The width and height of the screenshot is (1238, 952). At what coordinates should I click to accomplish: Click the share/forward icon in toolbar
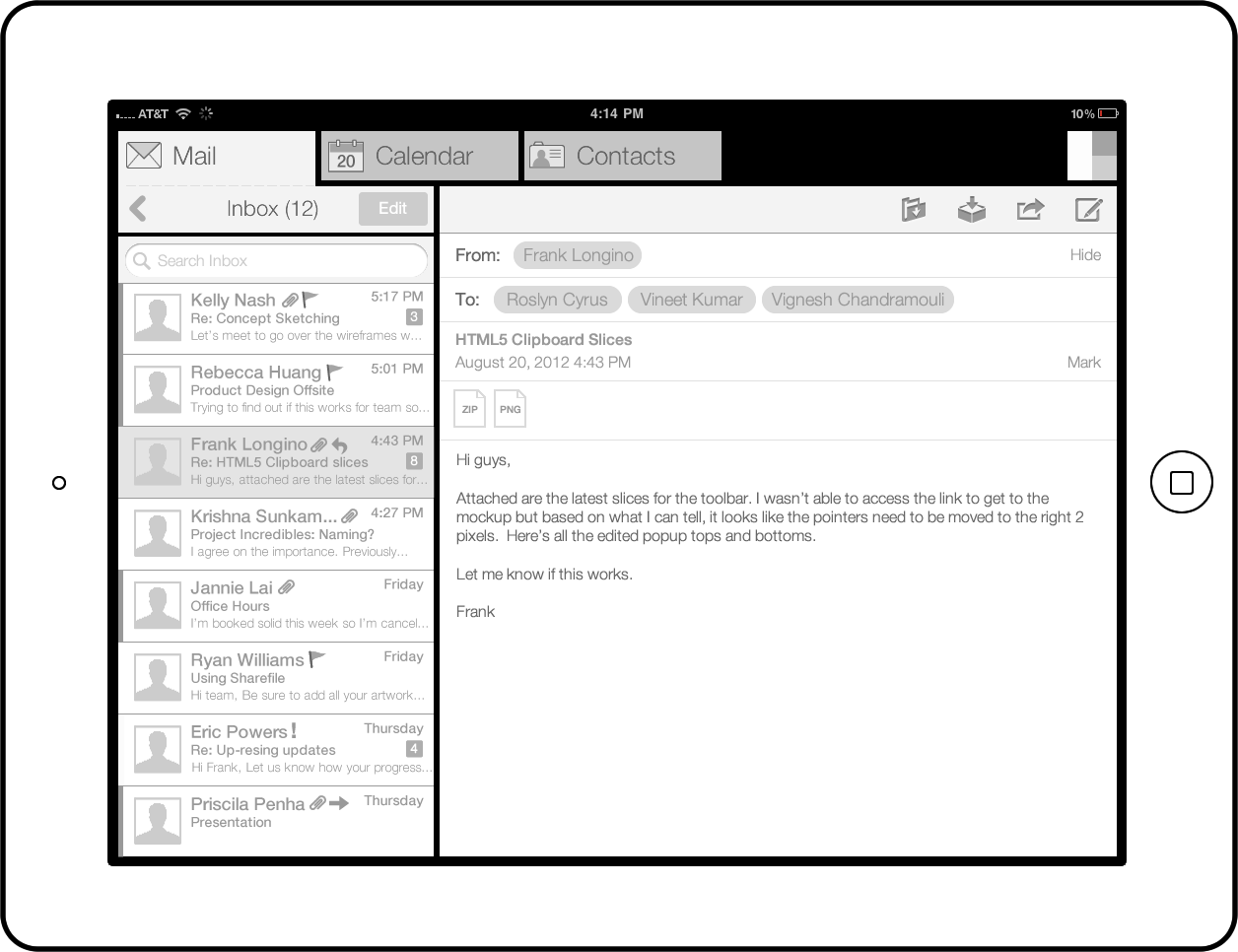(x=1030, y=209)
